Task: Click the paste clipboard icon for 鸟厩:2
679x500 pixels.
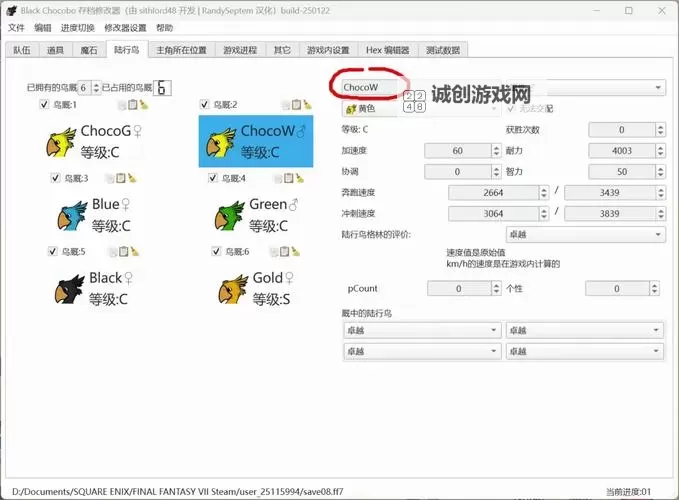Action: point(296,104)
